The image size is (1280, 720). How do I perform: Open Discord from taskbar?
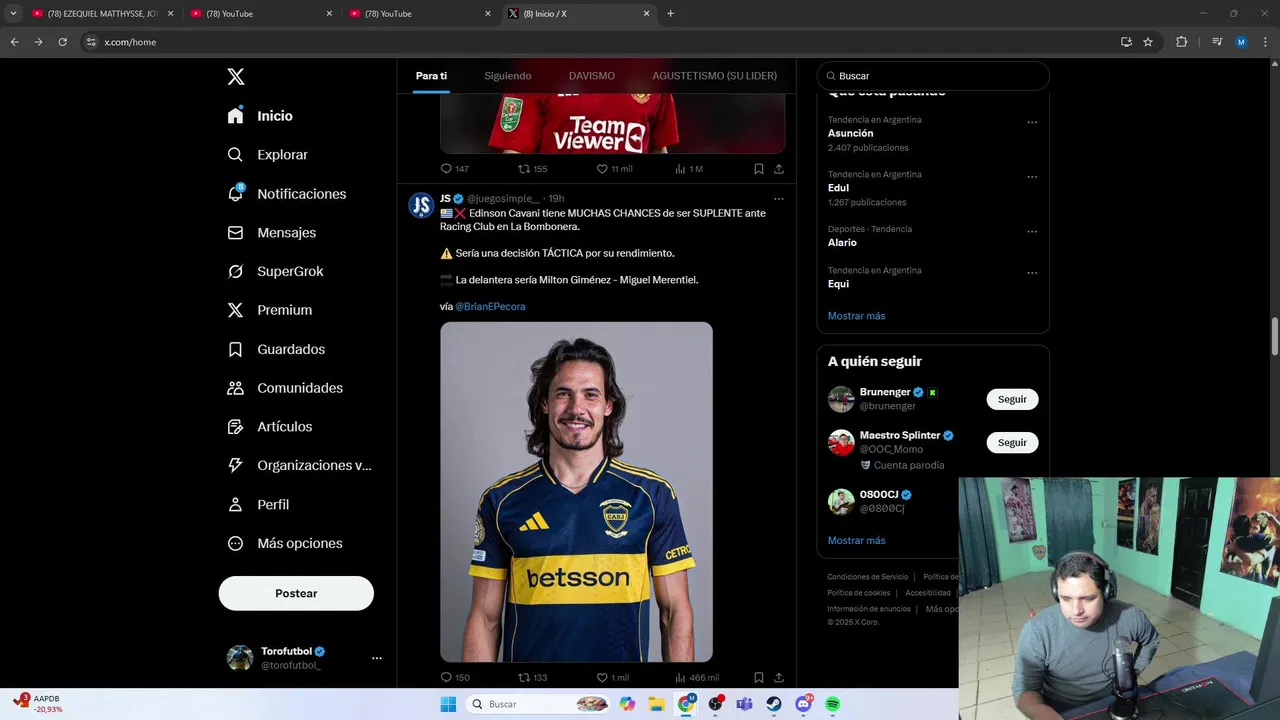(803, 704)
